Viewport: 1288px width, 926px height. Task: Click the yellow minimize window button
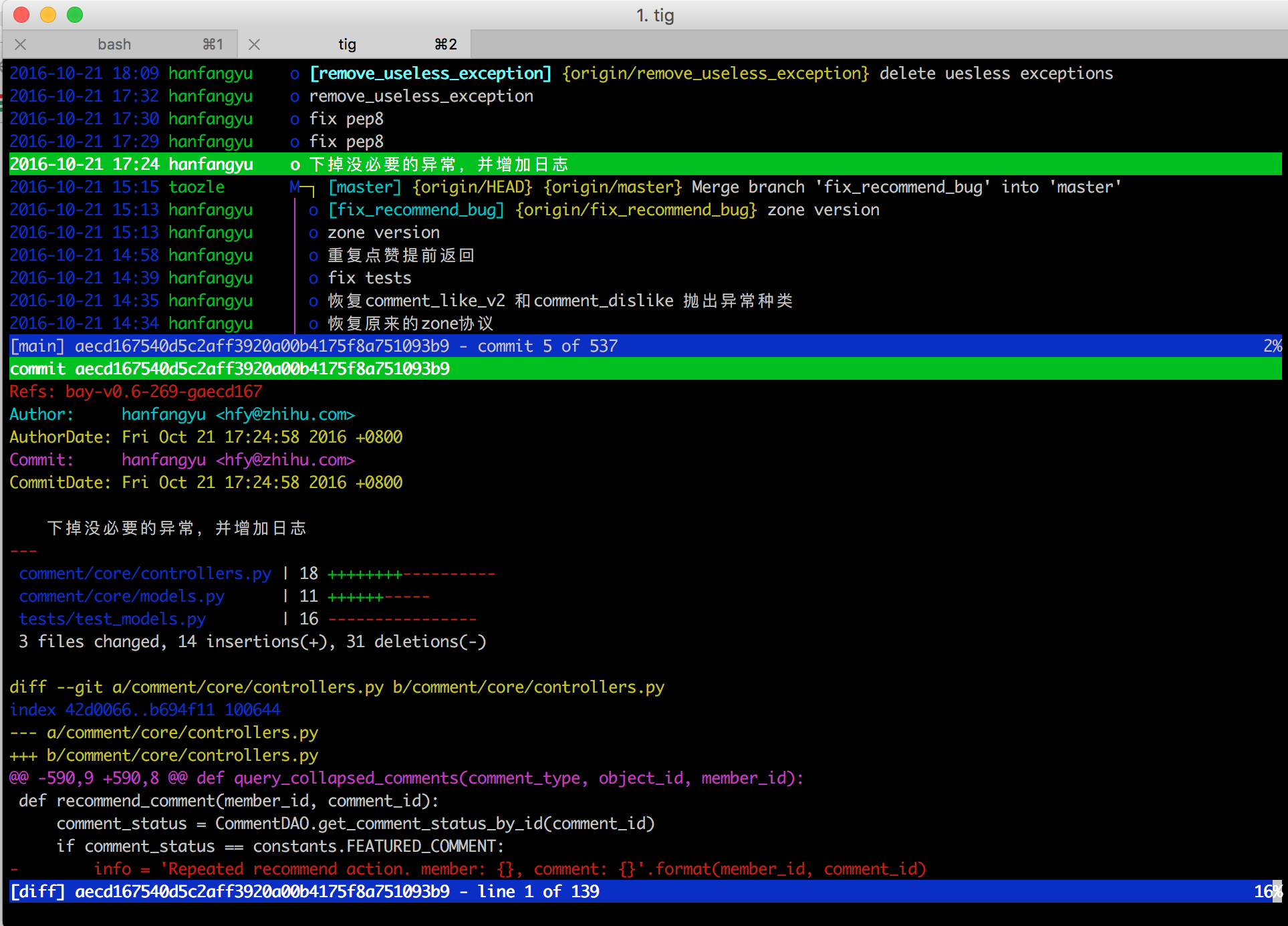(x=48, y=14)
